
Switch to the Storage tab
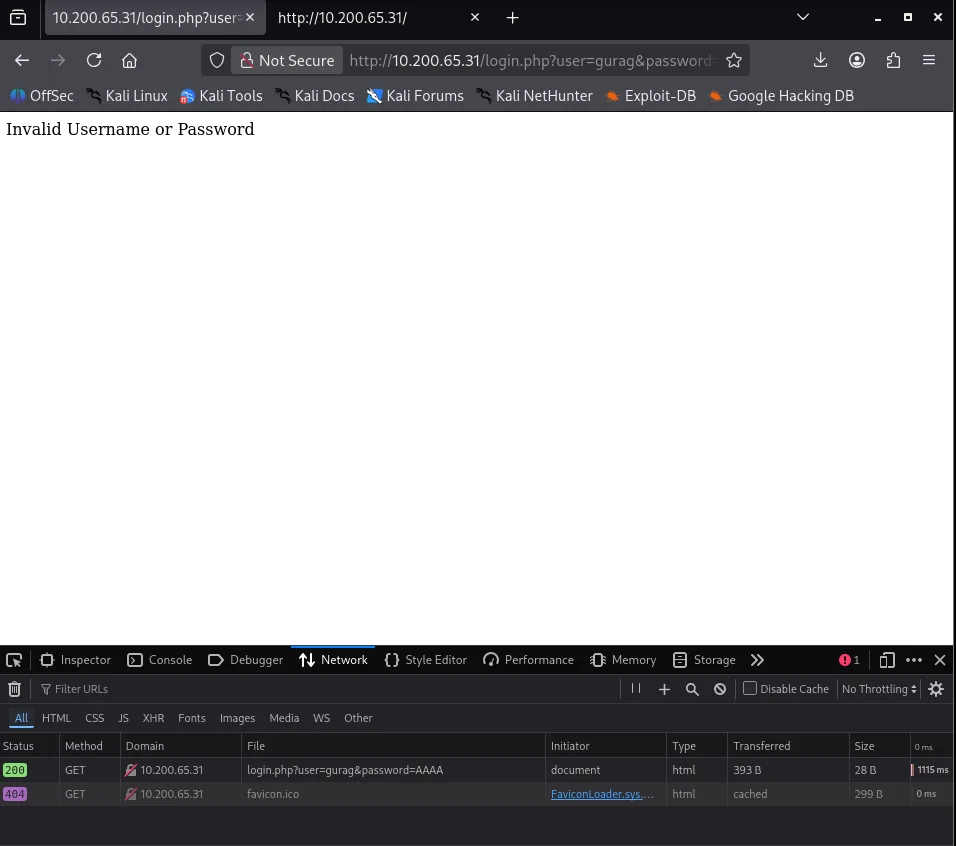[x=704, y=660]
